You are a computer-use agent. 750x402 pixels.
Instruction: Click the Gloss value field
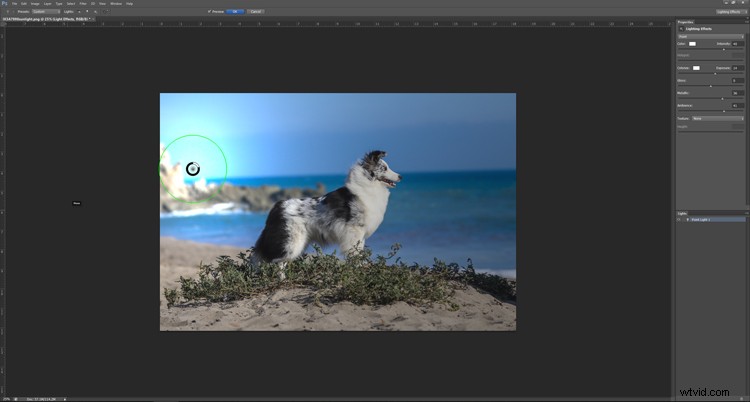[738, 80]
